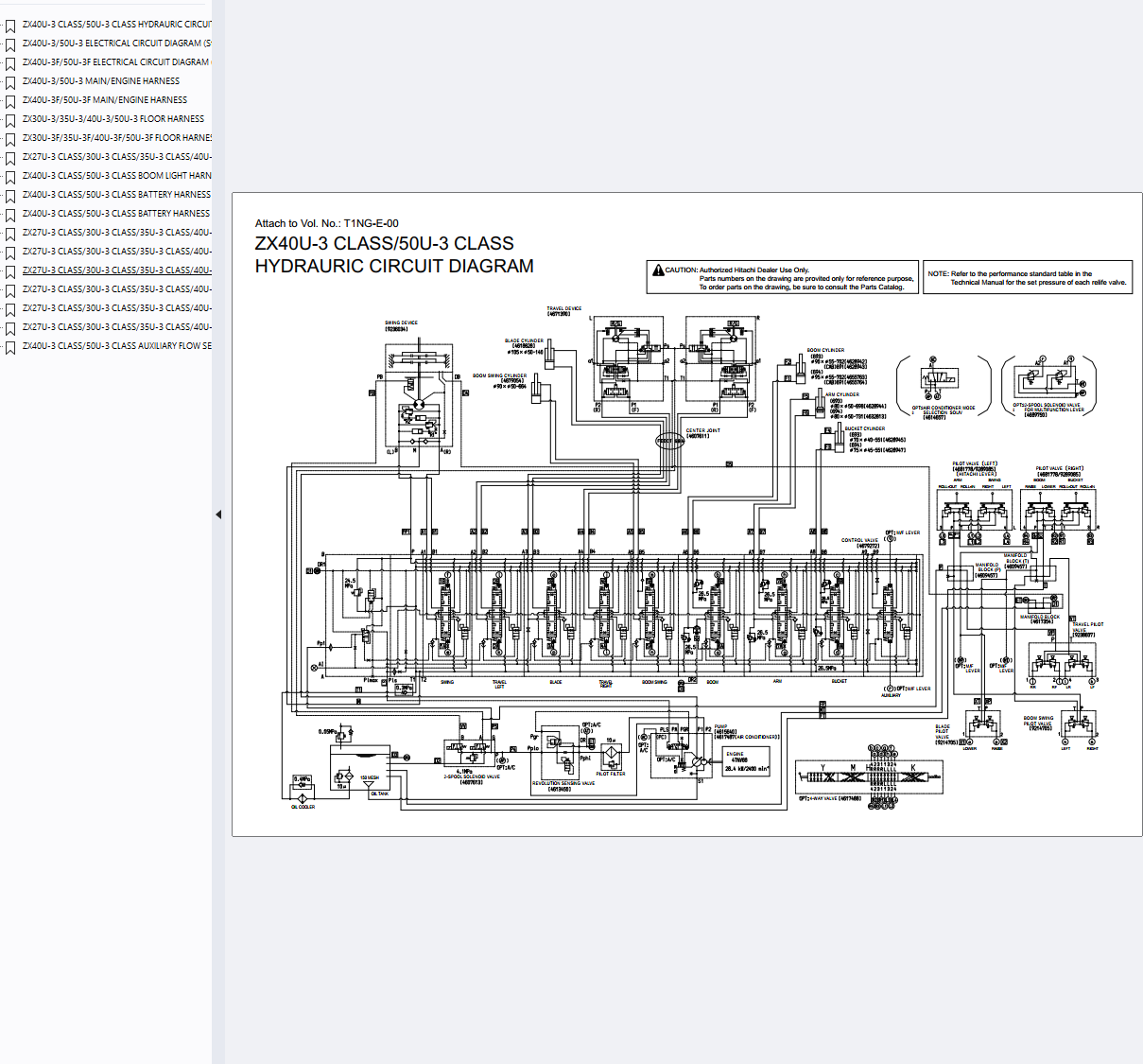Click the center joint oval symbol
The image size is (1143, 1064).
pos(670,441)
